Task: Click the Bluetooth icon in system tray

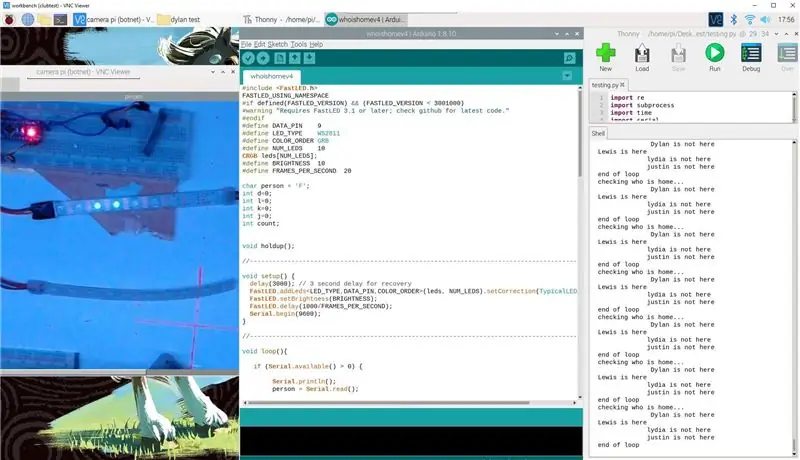Action: point(733,19)
